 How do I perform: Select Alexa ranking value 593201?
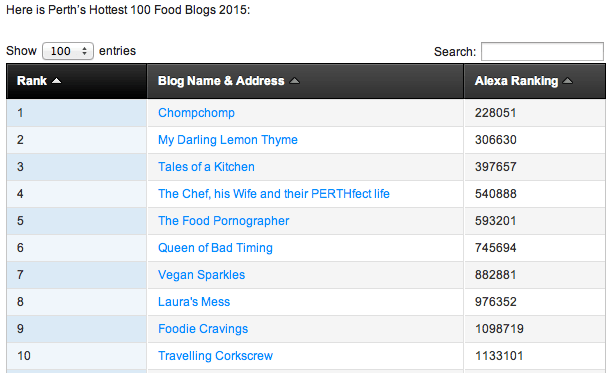(495, 221)
